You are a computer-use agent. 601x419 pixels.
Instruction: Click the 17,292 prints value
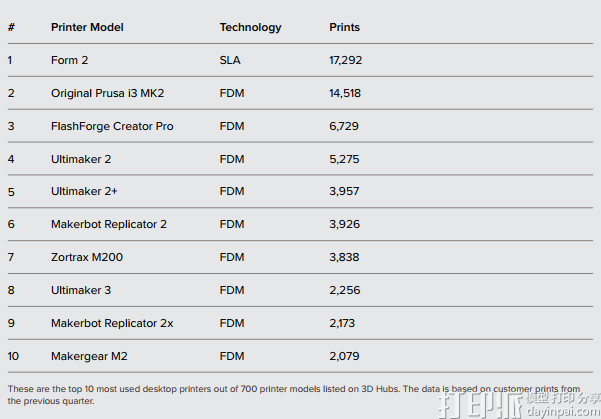point(345,60)
